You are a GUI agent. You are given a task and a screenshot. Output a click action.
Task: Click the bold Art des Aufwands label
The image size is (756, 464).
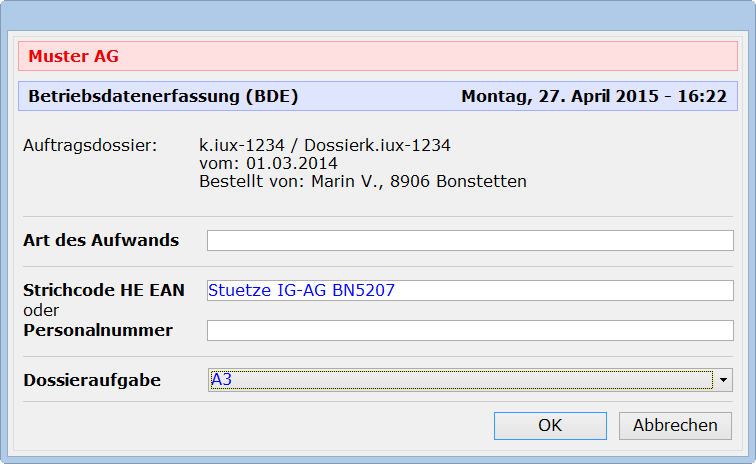[x=101, y=240]
